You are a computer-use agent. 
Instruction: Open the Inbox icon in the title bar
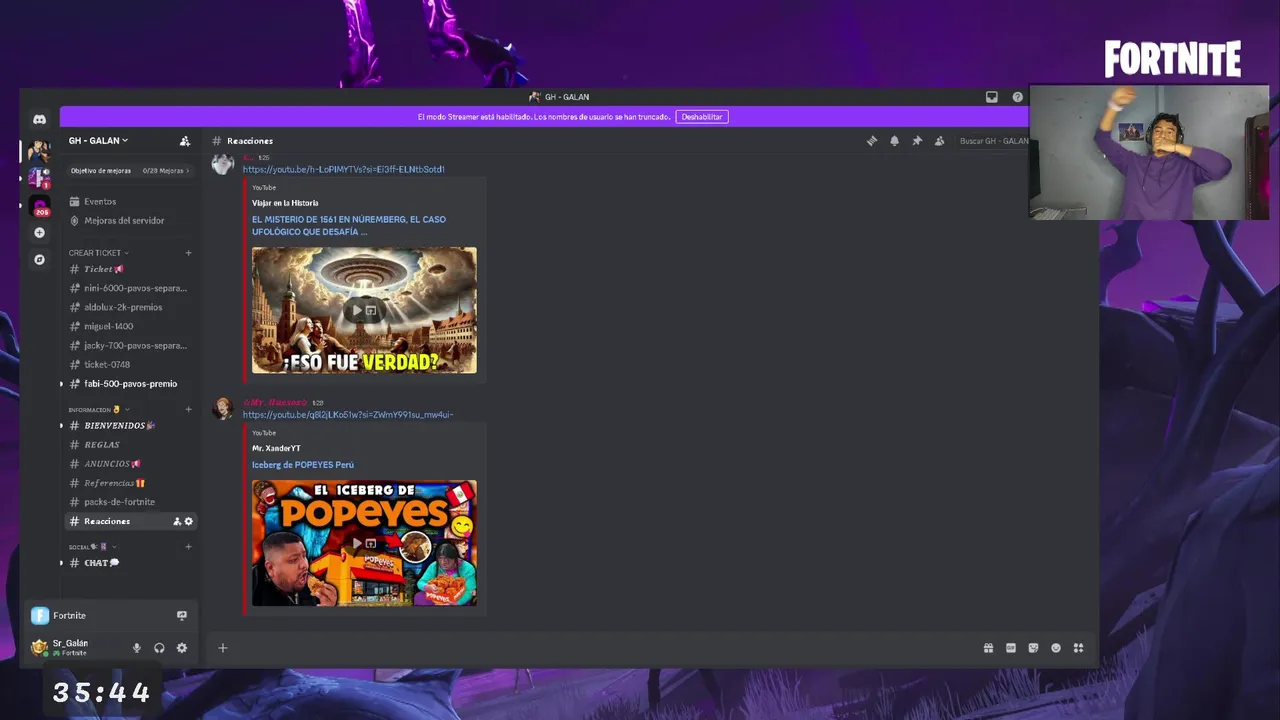pos(992,97)
